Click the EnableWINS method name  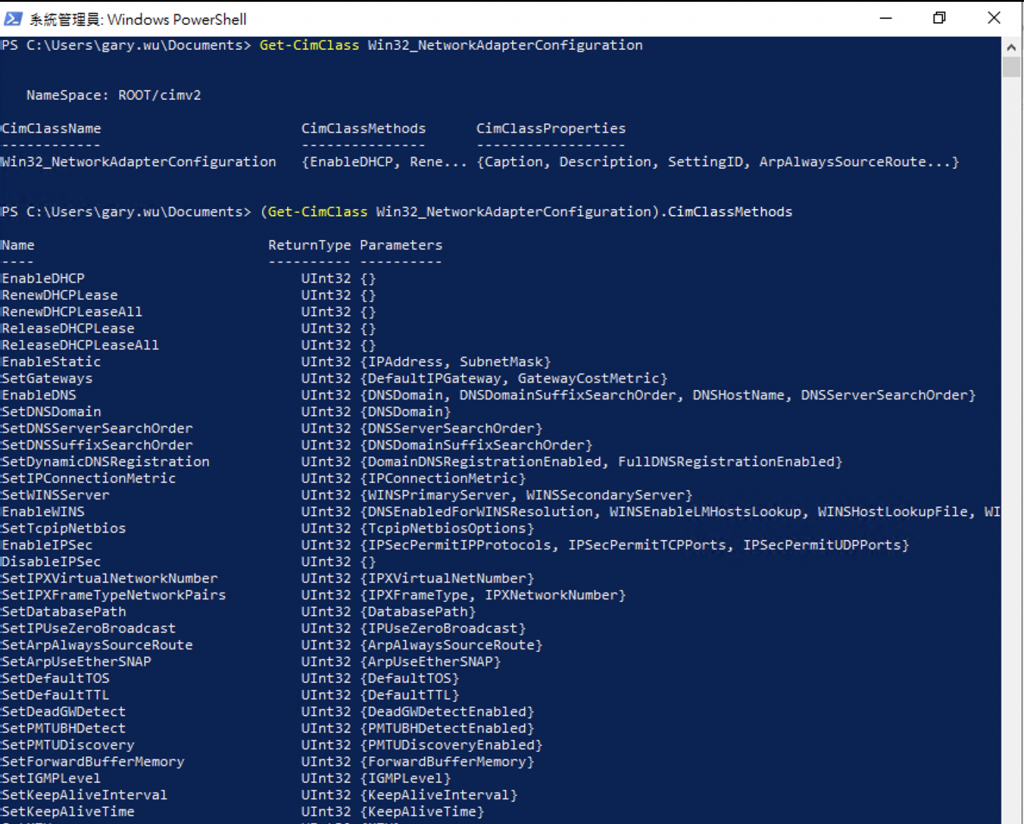pos(43,512)
